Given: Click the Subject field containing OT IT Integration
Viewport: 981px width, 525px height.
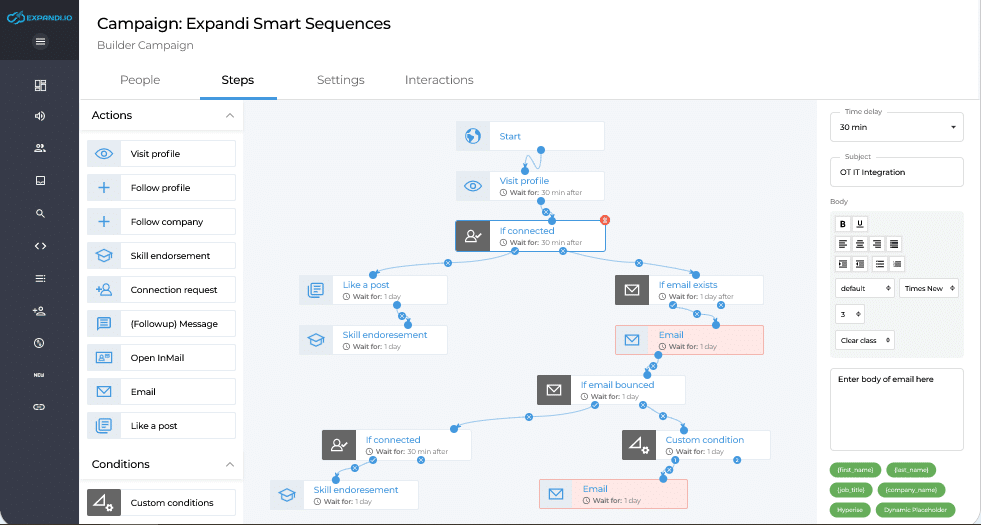Looking at the screenshot, I should [x=897, y=172].
